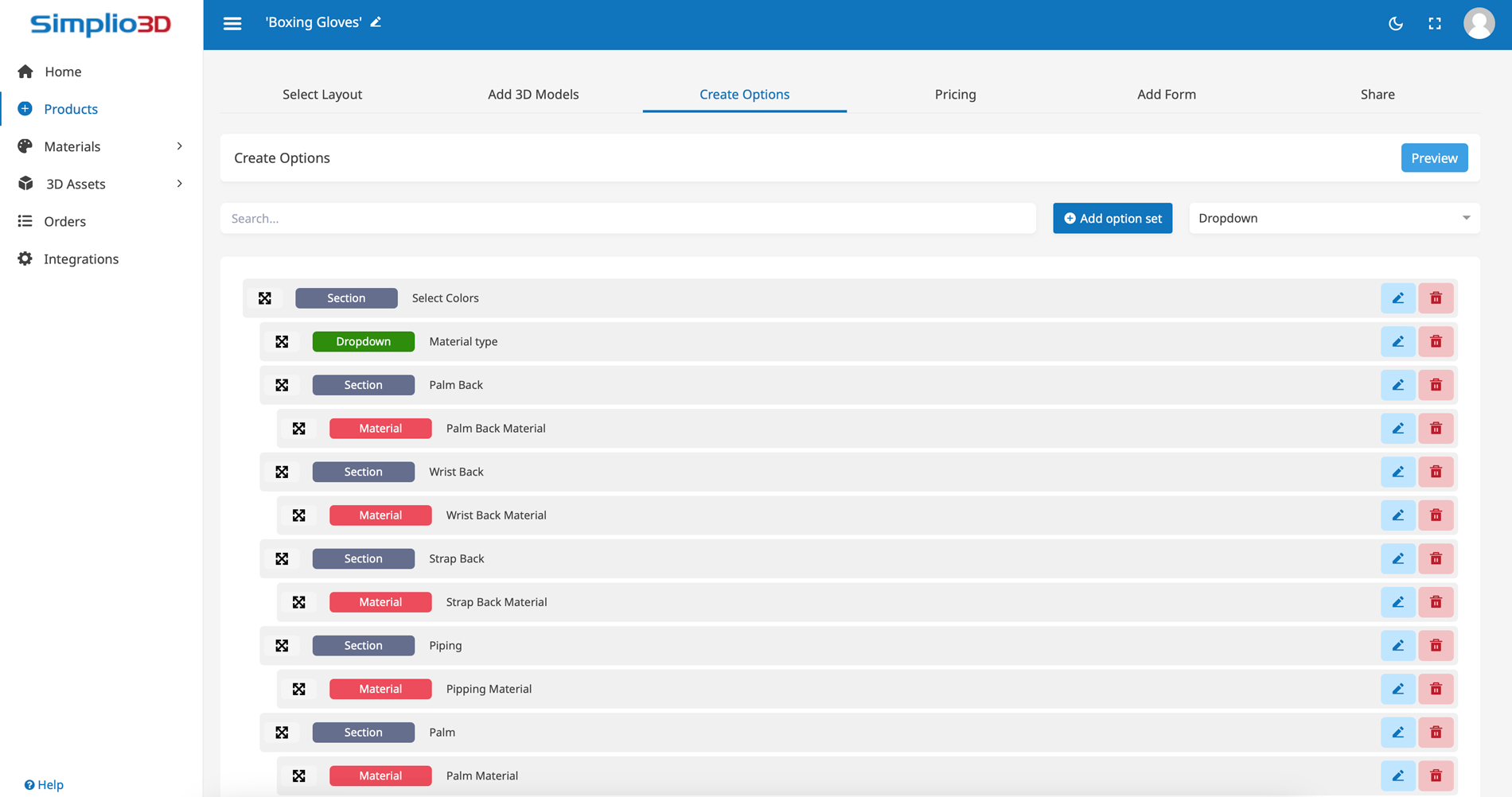Switch to the Pricing tab
The width and height of the screenshot is (1512, 797).
point(955,94)
